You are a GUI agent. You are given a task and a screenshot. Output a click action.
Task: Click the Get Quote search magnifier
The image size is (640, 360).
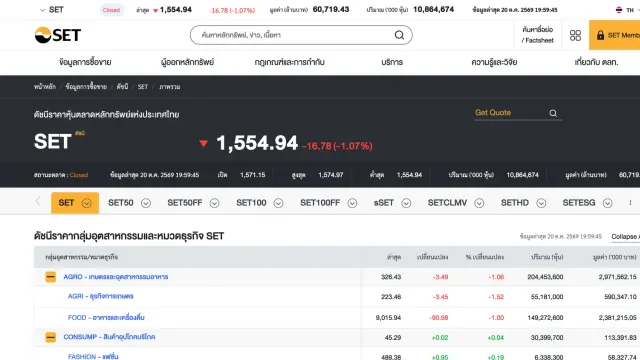553,113
